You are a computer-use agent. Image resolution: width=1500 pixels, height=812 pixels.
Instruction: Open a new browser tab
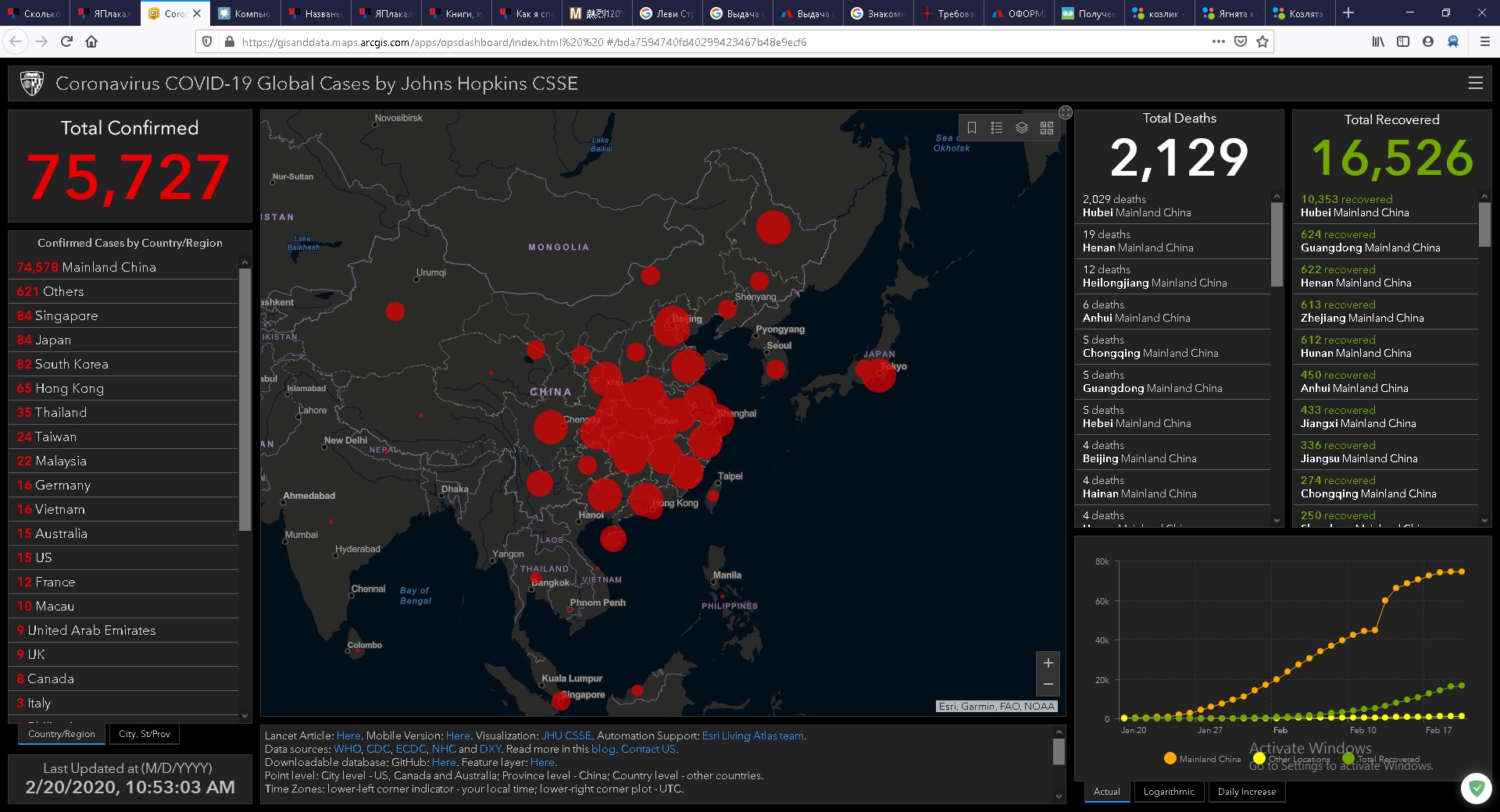coord(1348,13)
